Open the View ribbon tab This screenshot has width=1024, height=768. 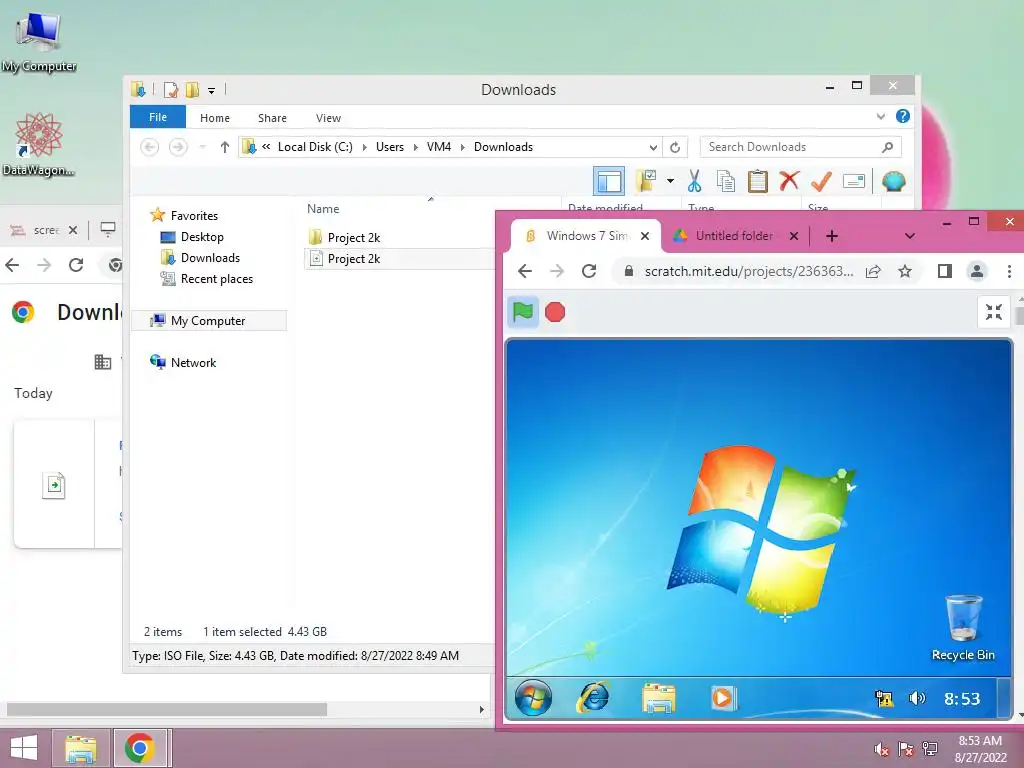click(x=328, y=118)
